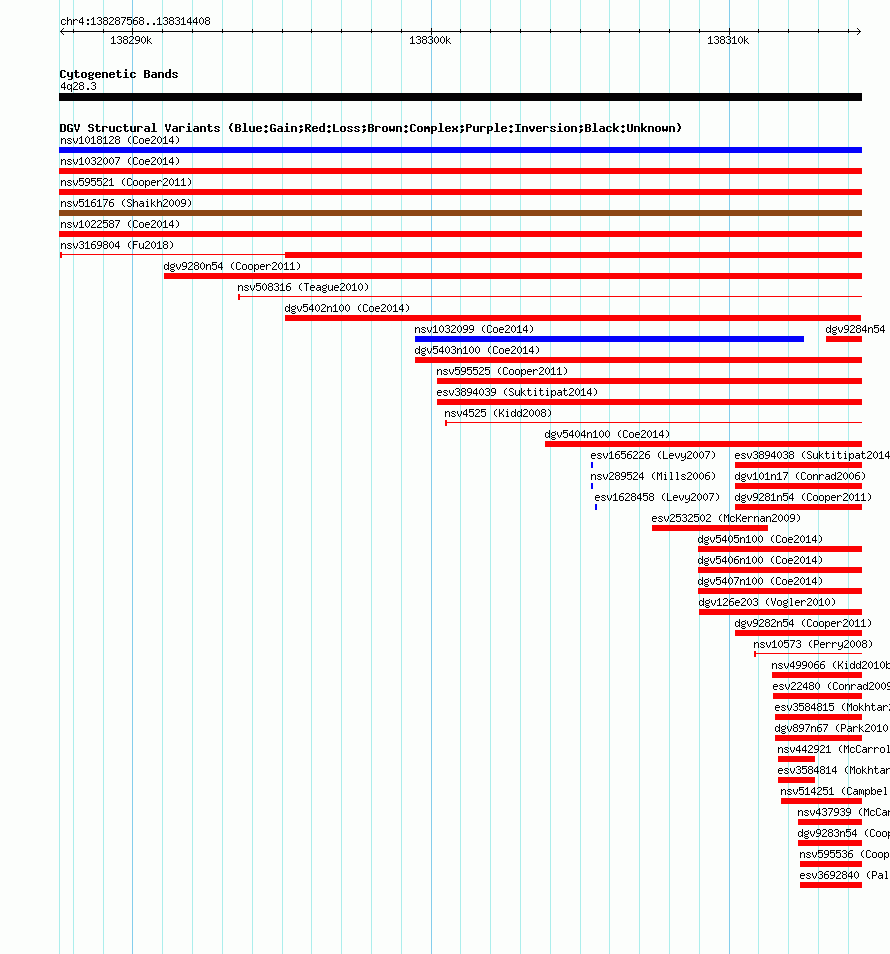The height and width of the screenshot is (954, 890).
Task: Click dgv9282n54 (Cooper2011) label
Action: click(803, 623)
